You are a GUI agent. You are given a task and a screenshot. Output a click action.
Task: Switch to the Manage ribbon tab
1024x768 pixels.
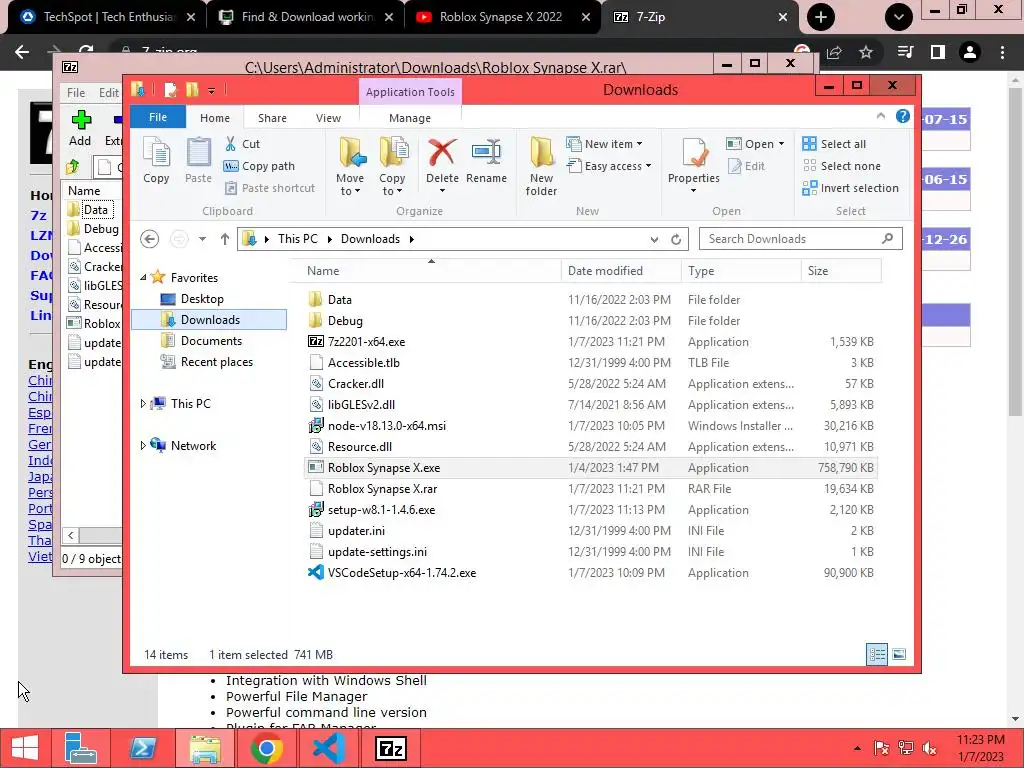click(410, 118)
